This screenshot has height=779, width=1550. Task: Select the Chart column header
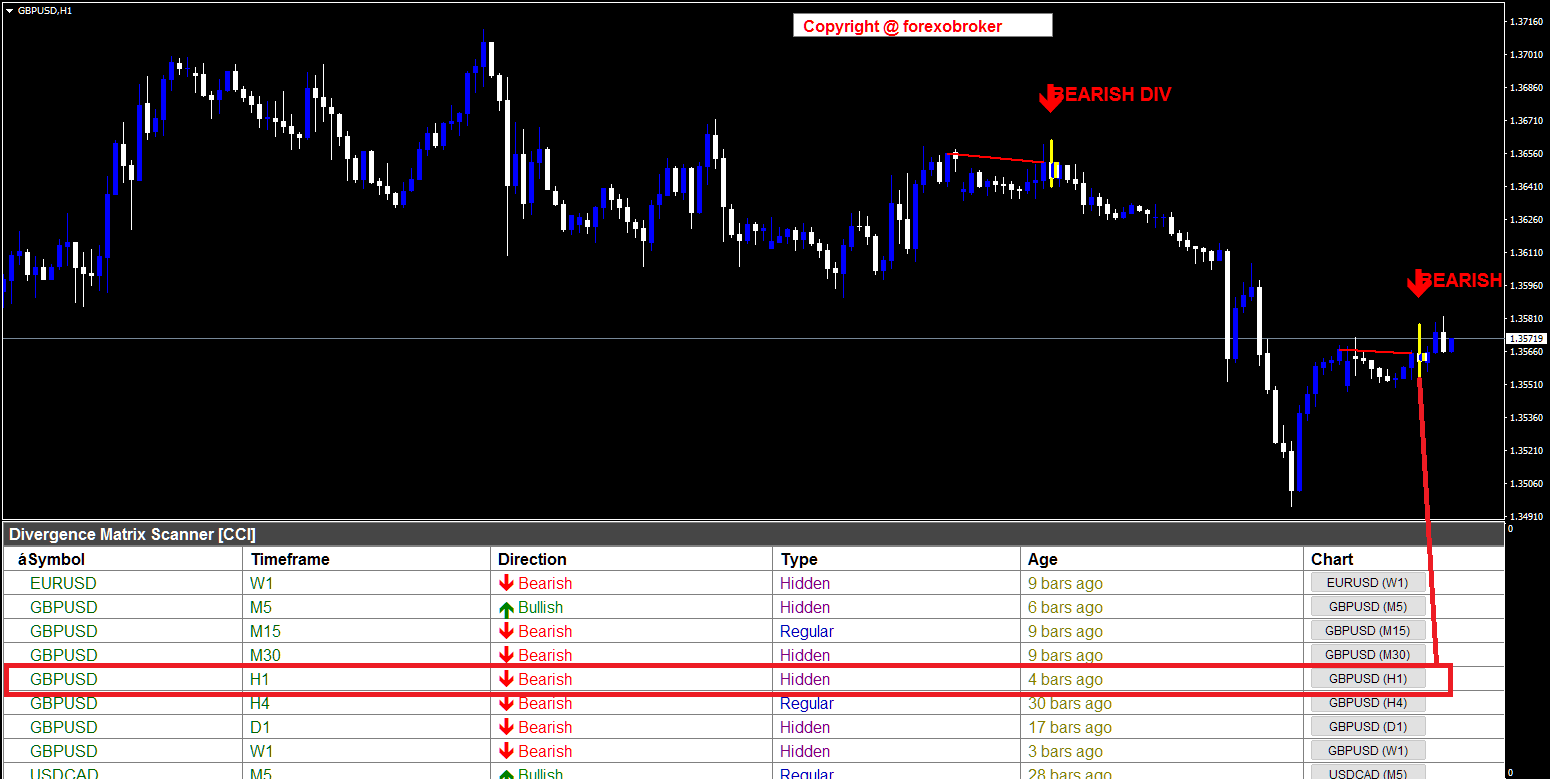point(1404,559)
